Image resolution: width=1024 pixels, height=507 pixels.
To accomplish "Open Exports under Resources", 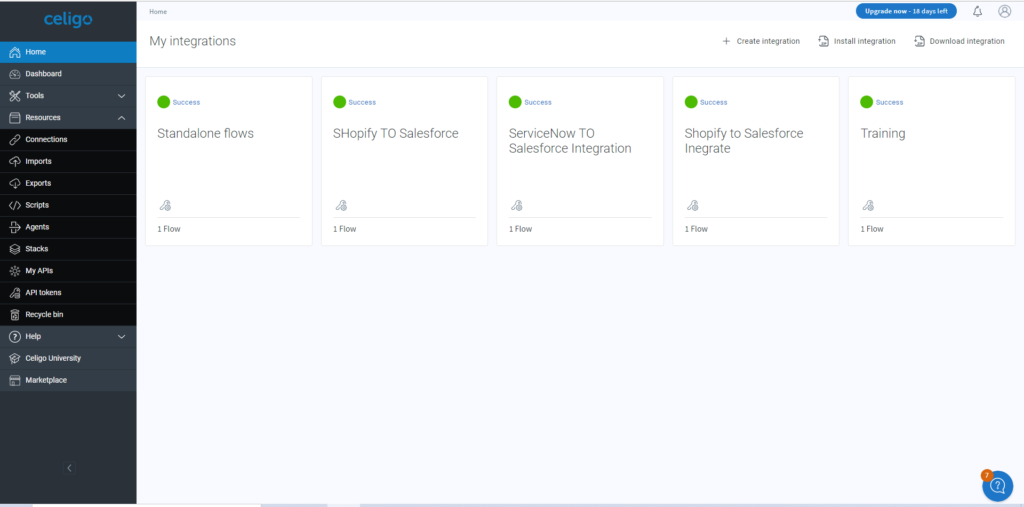I will click(68, 184).
